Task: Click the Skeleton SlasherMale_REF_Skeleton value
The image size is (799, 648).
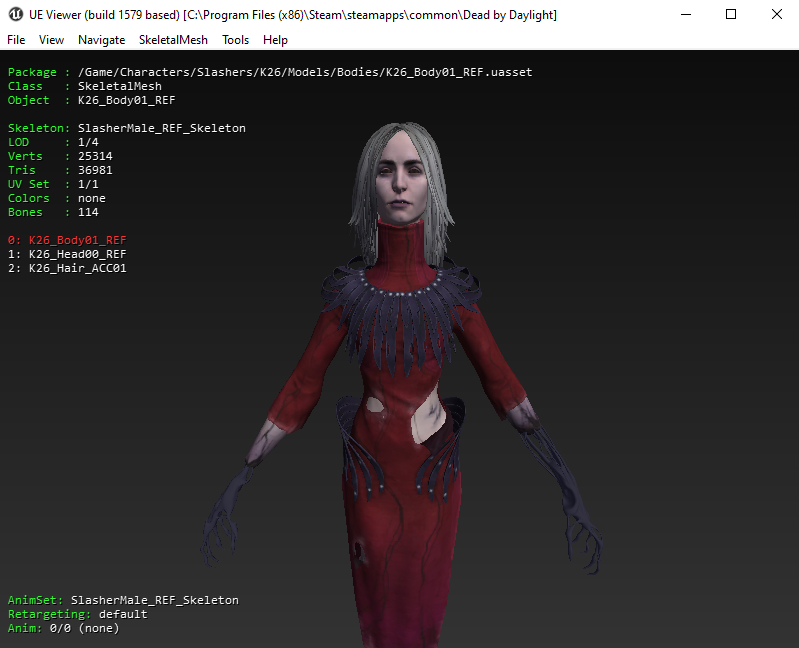Action: click(162, 128)
